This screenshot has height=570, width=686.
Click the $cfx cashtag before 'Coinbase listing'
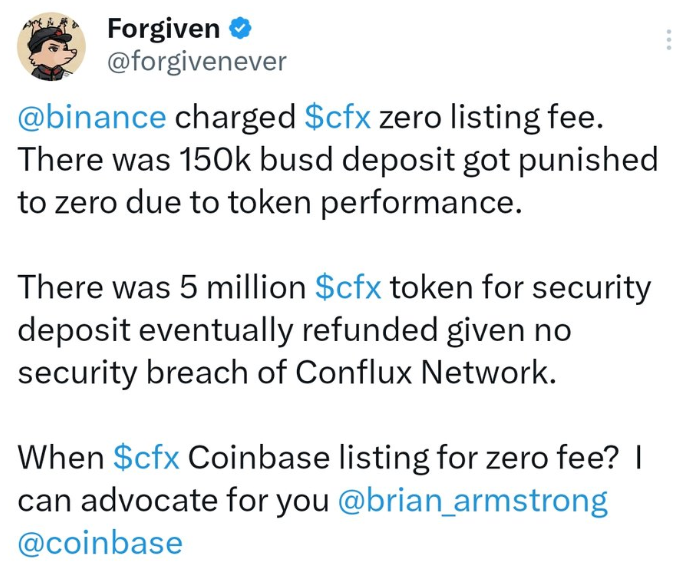click(146, 458)
